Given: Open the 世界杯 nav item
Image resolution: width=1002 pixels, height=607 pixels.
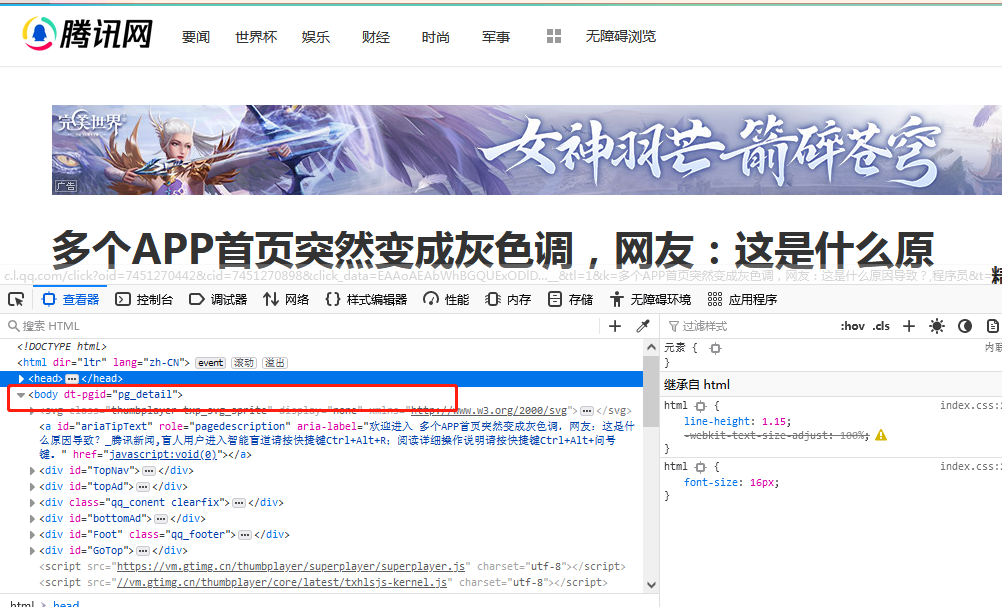Looking at the screenshot, I should tap(256, 37).
